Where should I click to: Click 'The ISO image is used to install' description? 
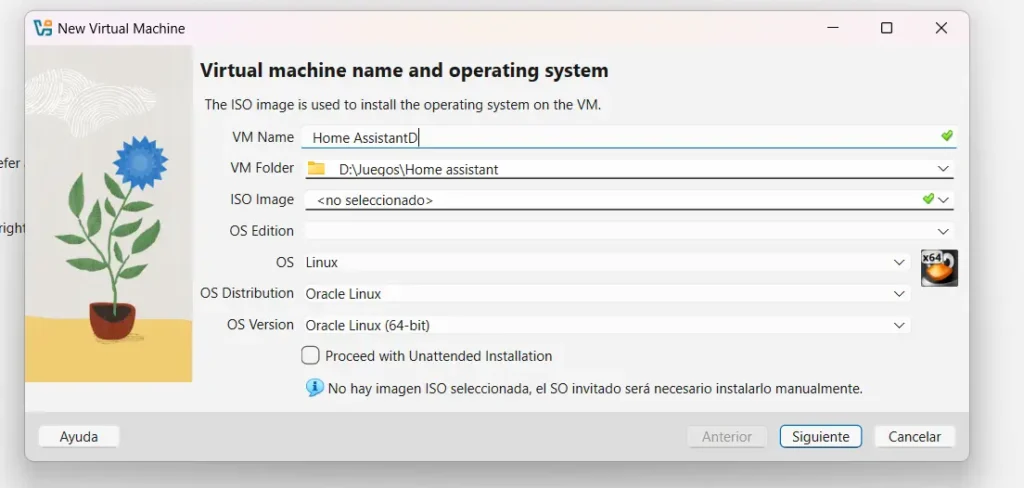pos(403,105)
